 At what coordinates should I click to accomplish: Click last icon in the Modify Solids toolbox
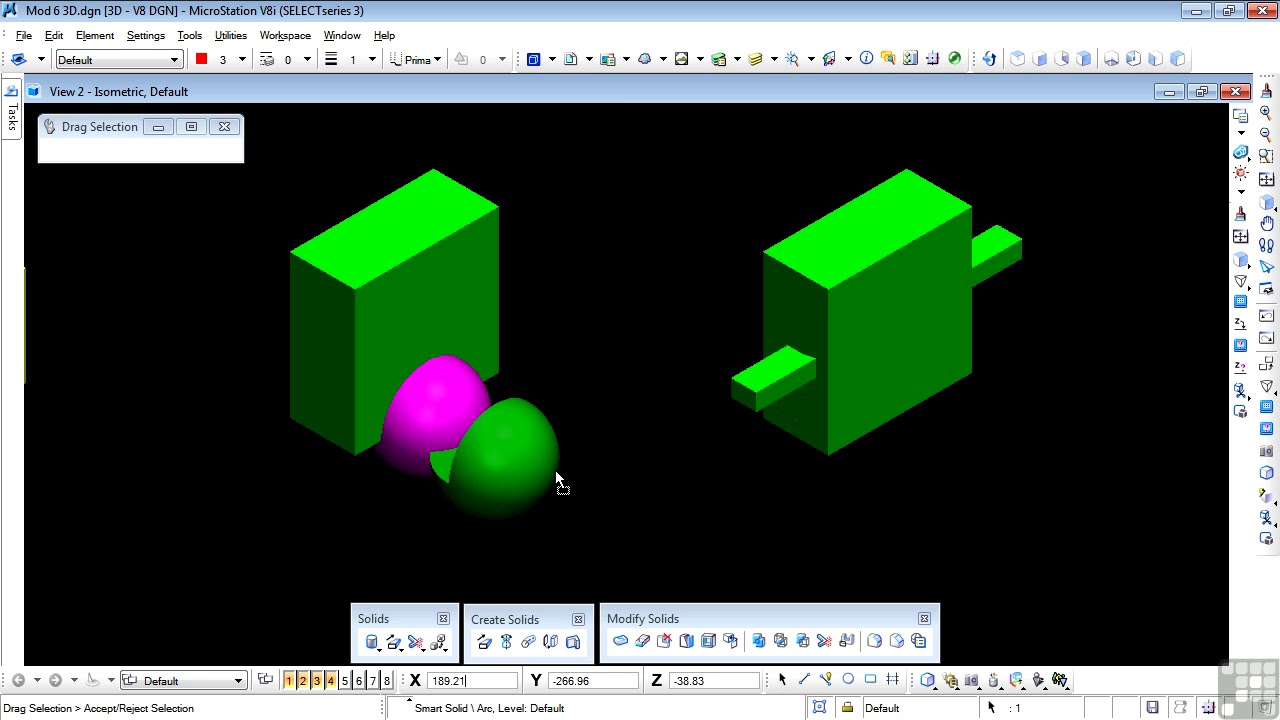(x=919, y=641)
